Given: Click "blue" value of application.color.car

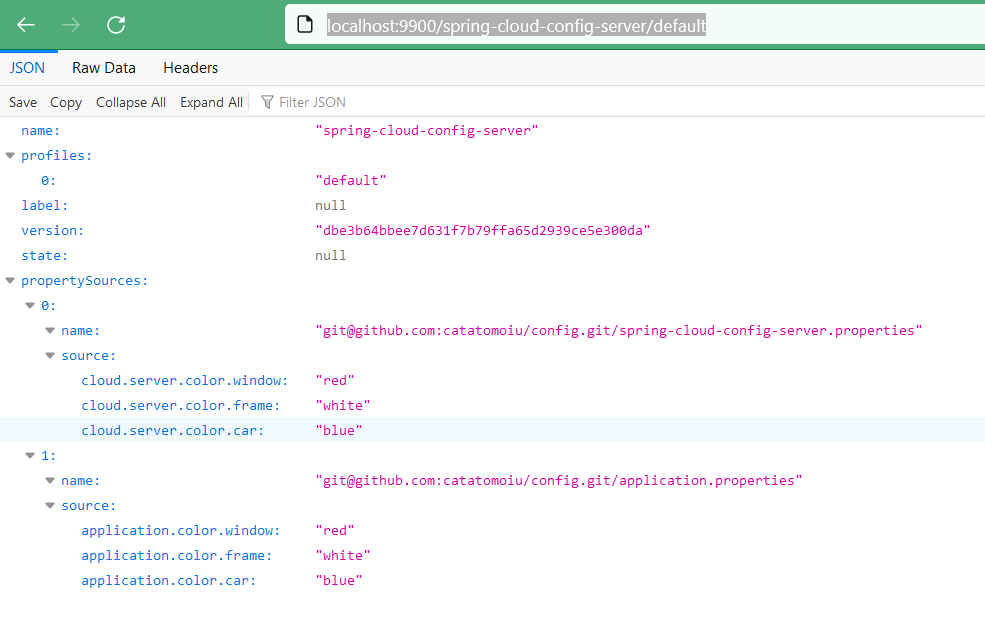Looking at the screenshot, I should (339, 581).
